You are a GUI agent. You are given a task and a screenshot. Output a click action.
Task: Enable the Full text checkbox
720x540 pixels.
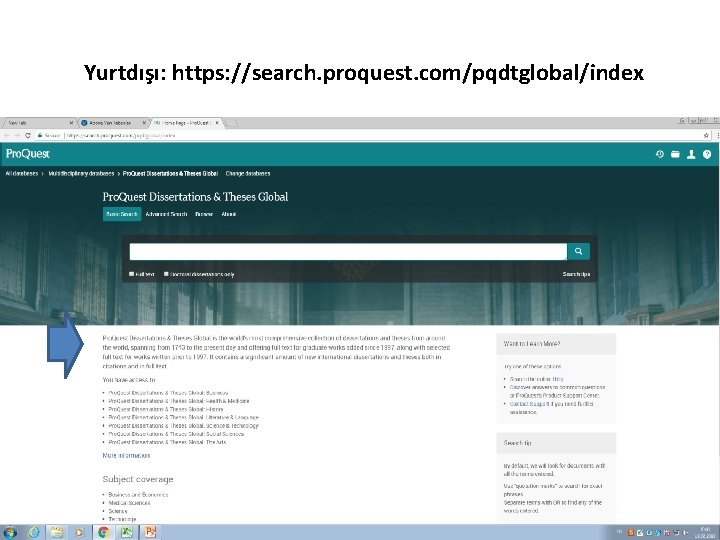(132, 274)
